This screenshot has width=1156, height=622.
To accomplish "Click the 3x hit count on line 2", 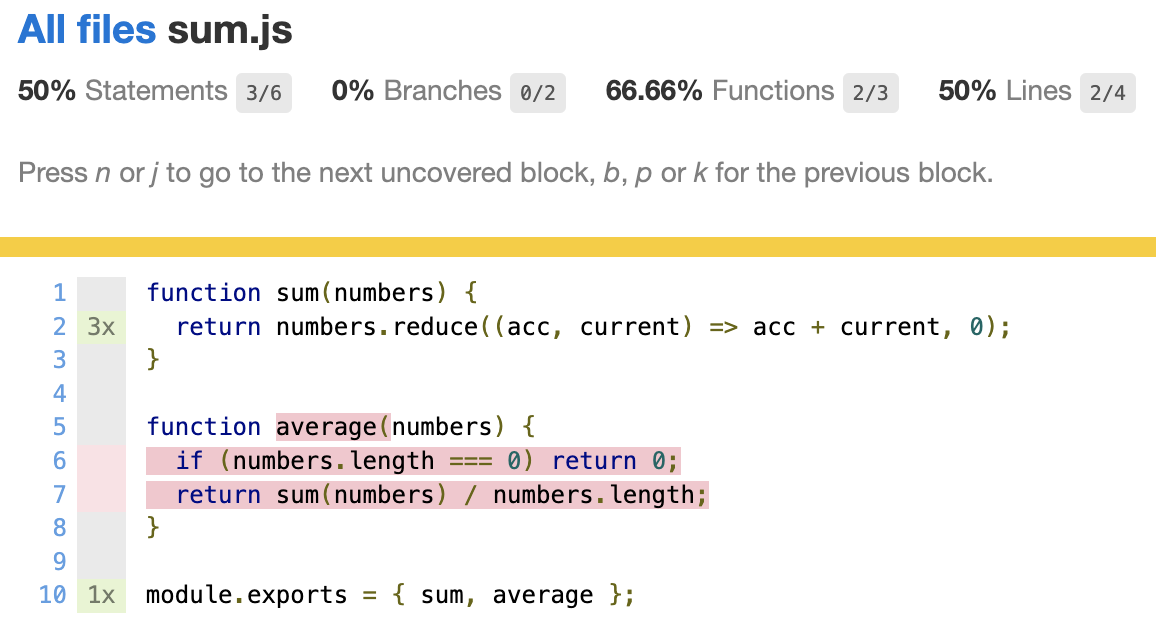I will (101, 327).
